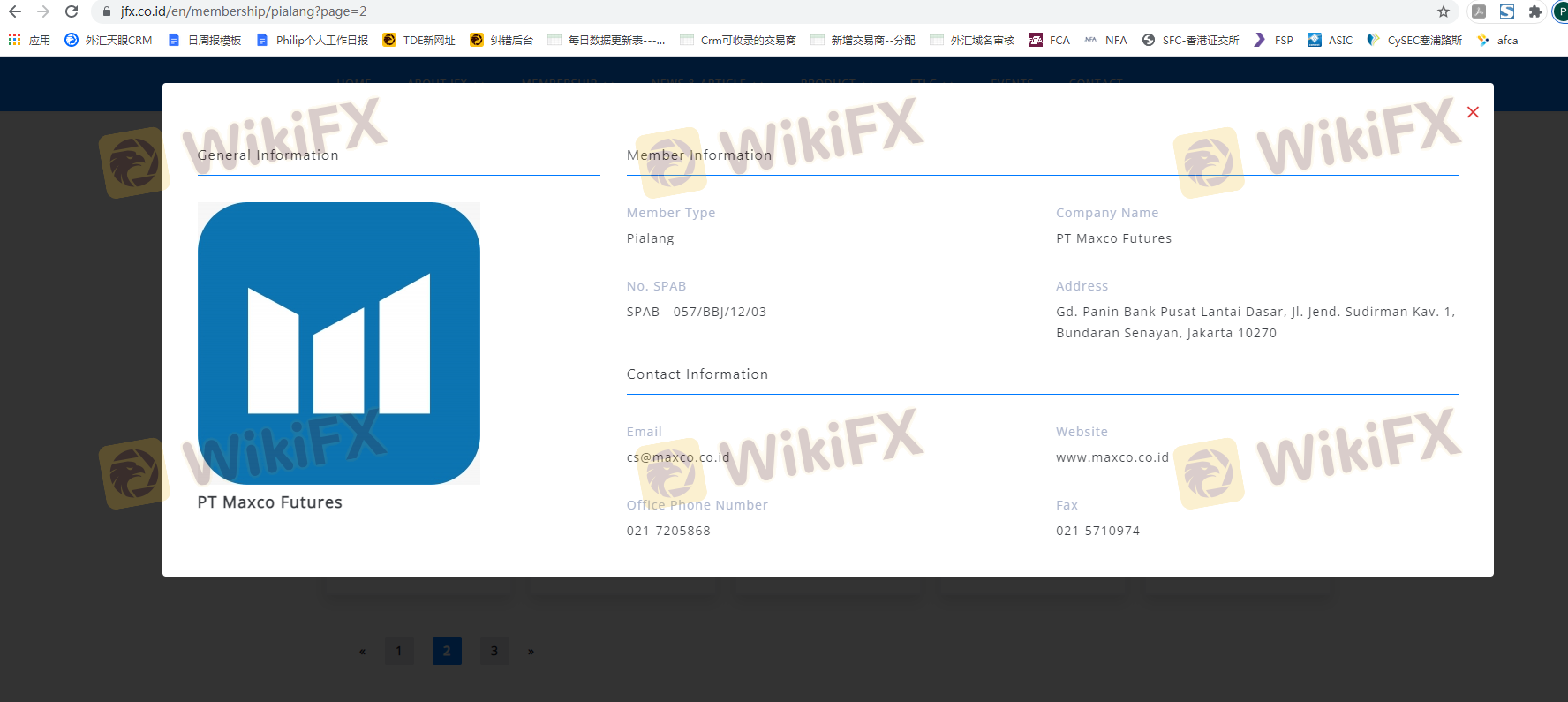Open the 应用 apps shortcut
The width and height of the screenshot is (1568, 702).
coord(29,40)
